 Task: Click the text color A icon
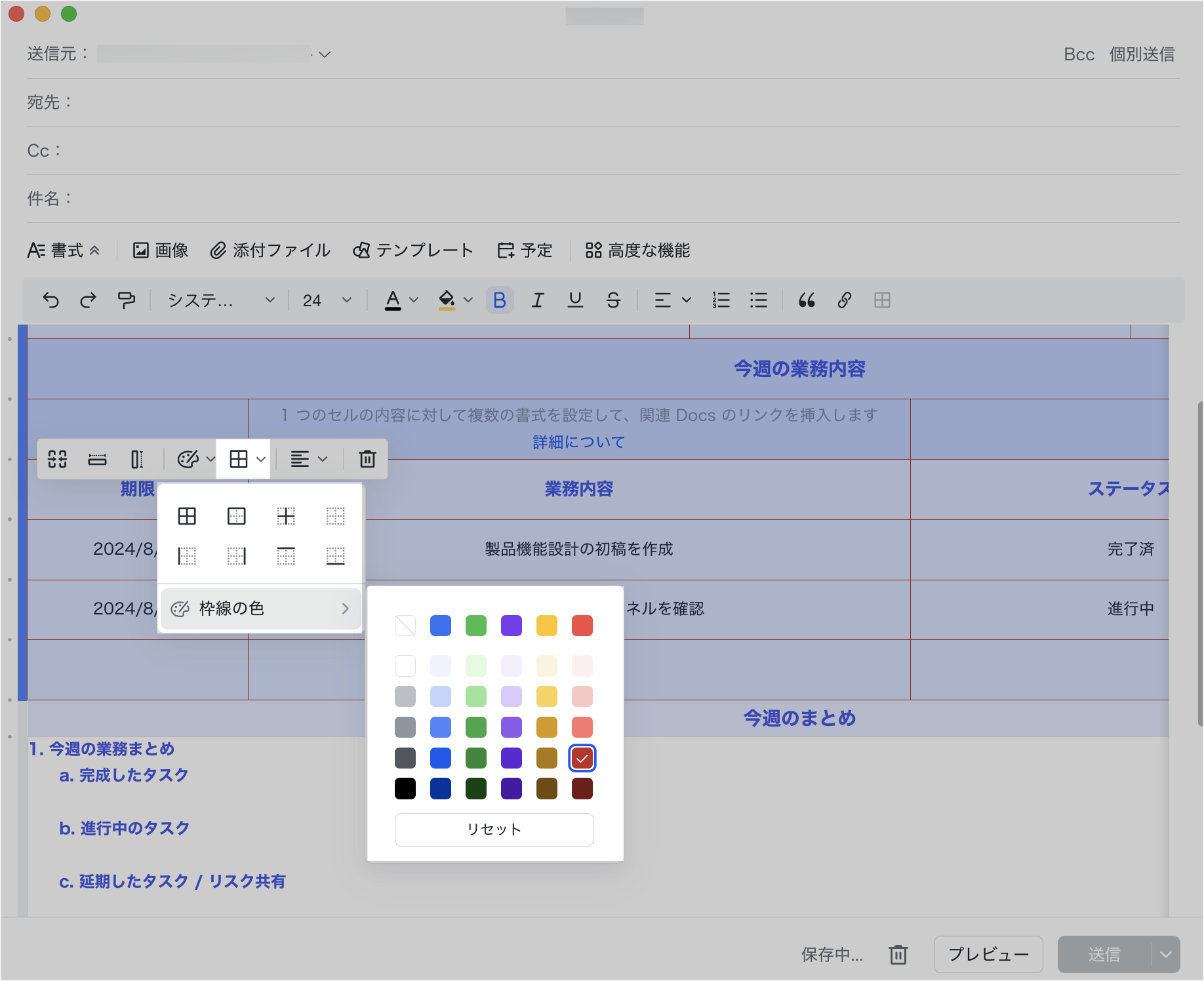click(393, 300)
